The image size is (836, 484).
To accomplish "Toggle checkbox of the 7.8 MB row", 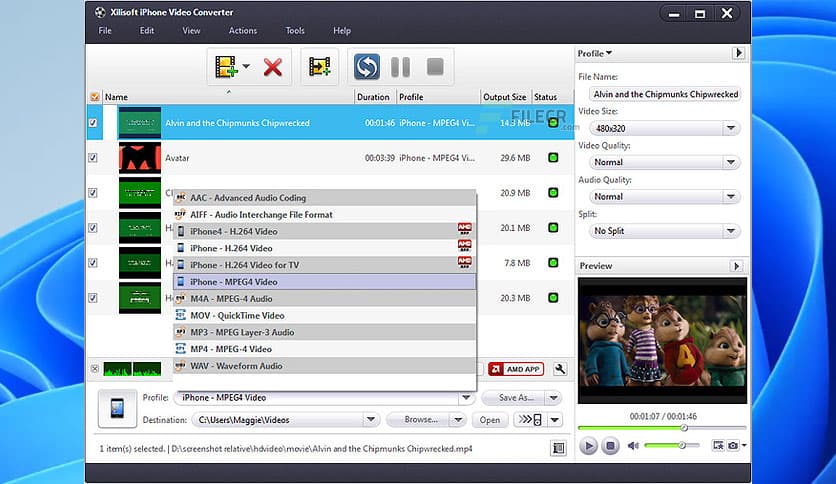I will [93, 263].
